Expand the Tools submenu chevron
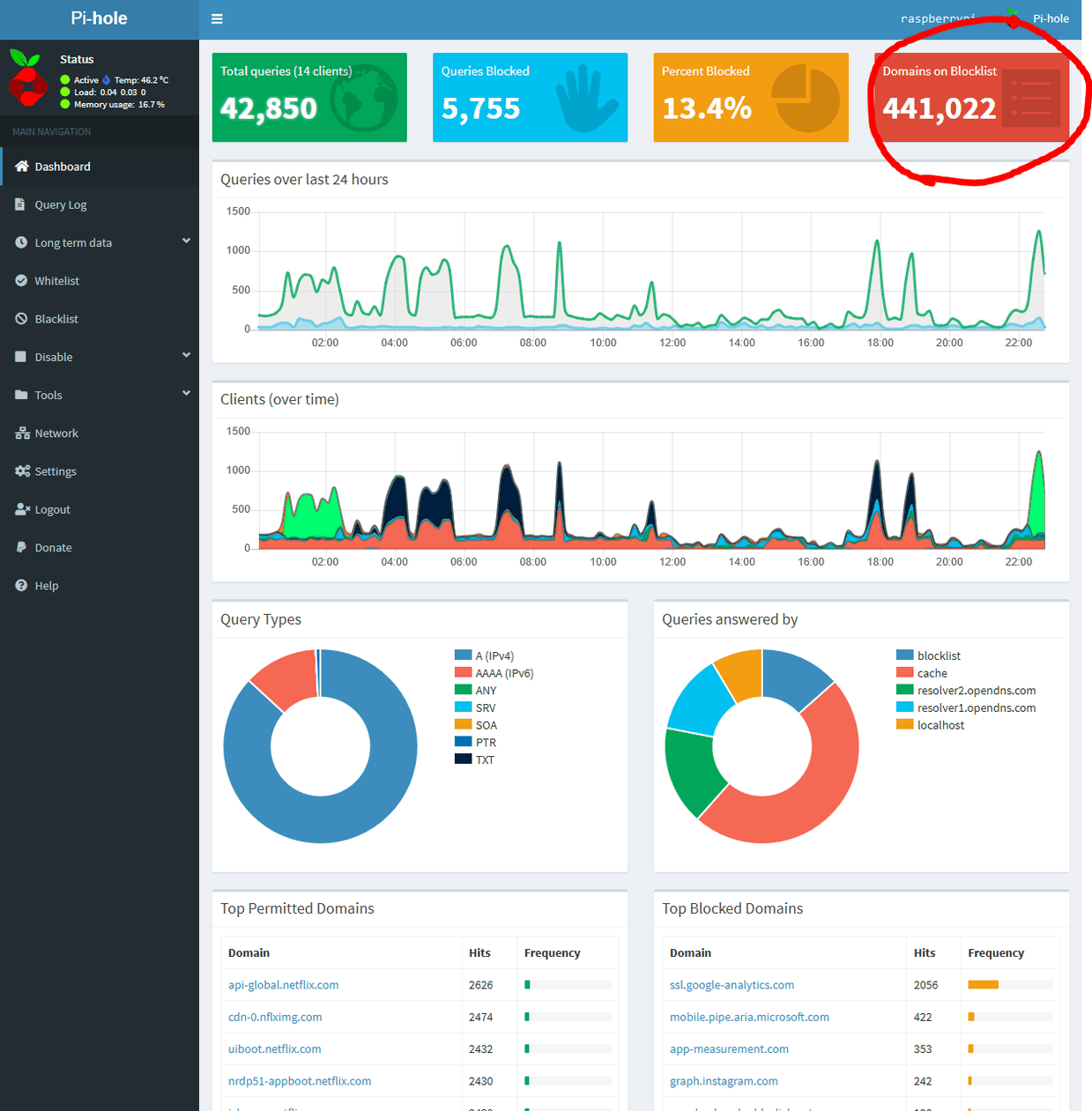Screen dimensions: 1092x1111 (186, 393)
